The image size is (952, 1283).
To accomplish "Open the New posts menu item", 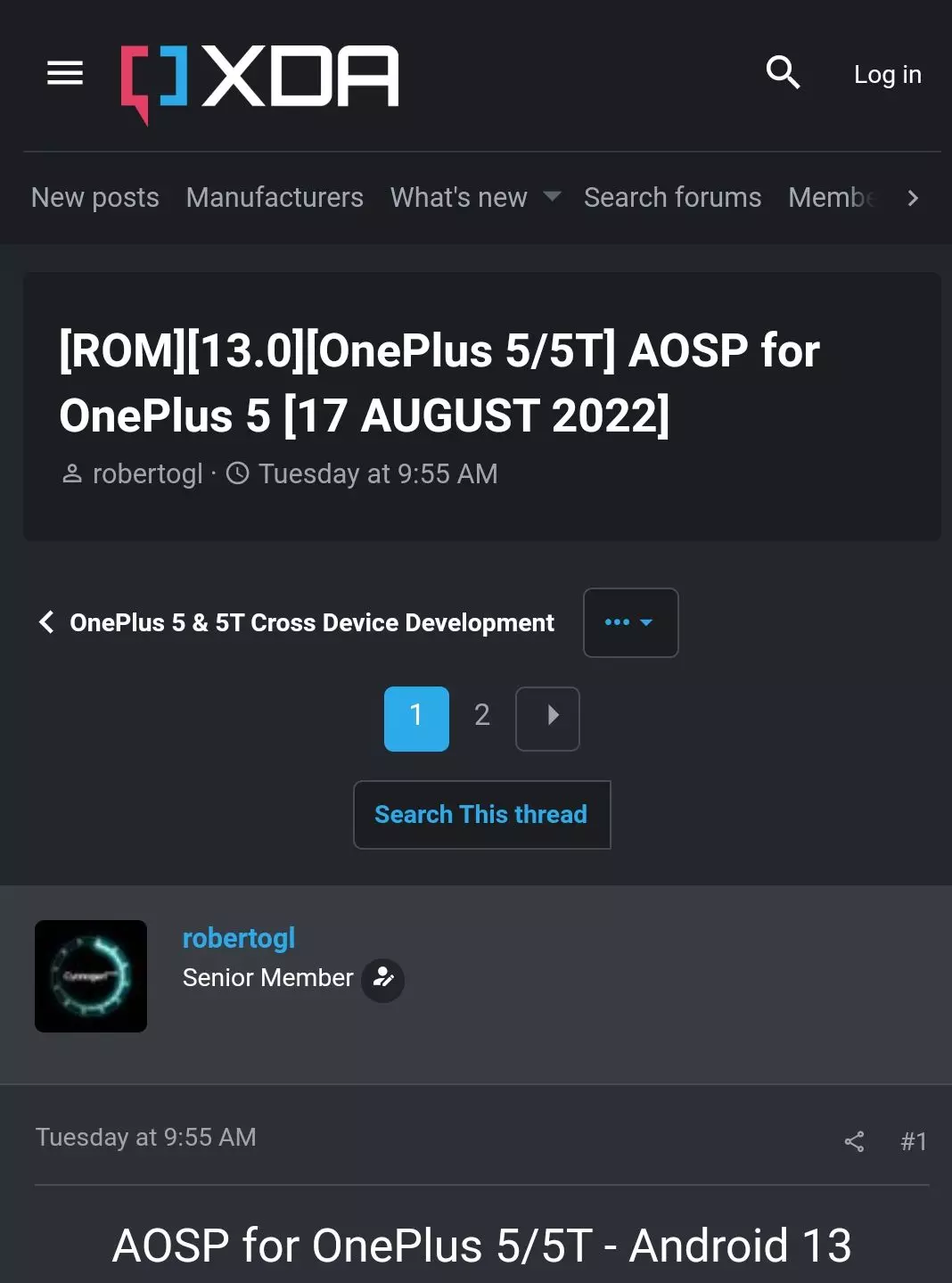I will click(94, 197).
